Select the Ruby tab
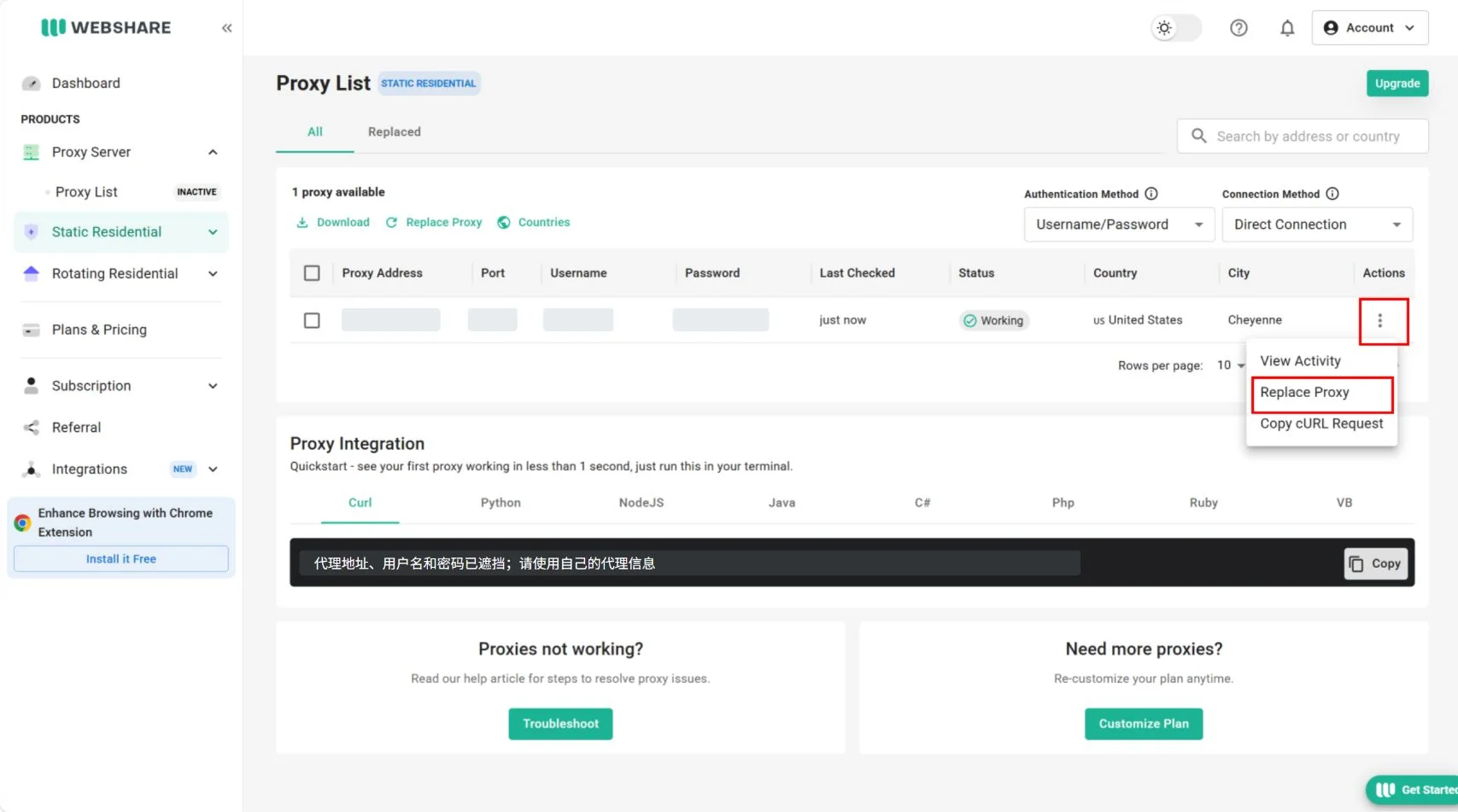The height and width of the screenshot is (812, 1458). pyautogui.click(x=1203, y=503)
